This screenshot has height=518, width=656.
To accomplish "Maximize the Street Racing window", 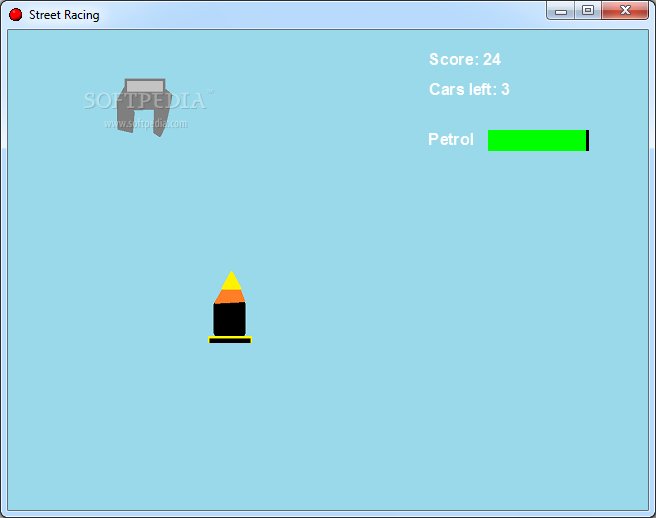I will [x=588, y=11].
